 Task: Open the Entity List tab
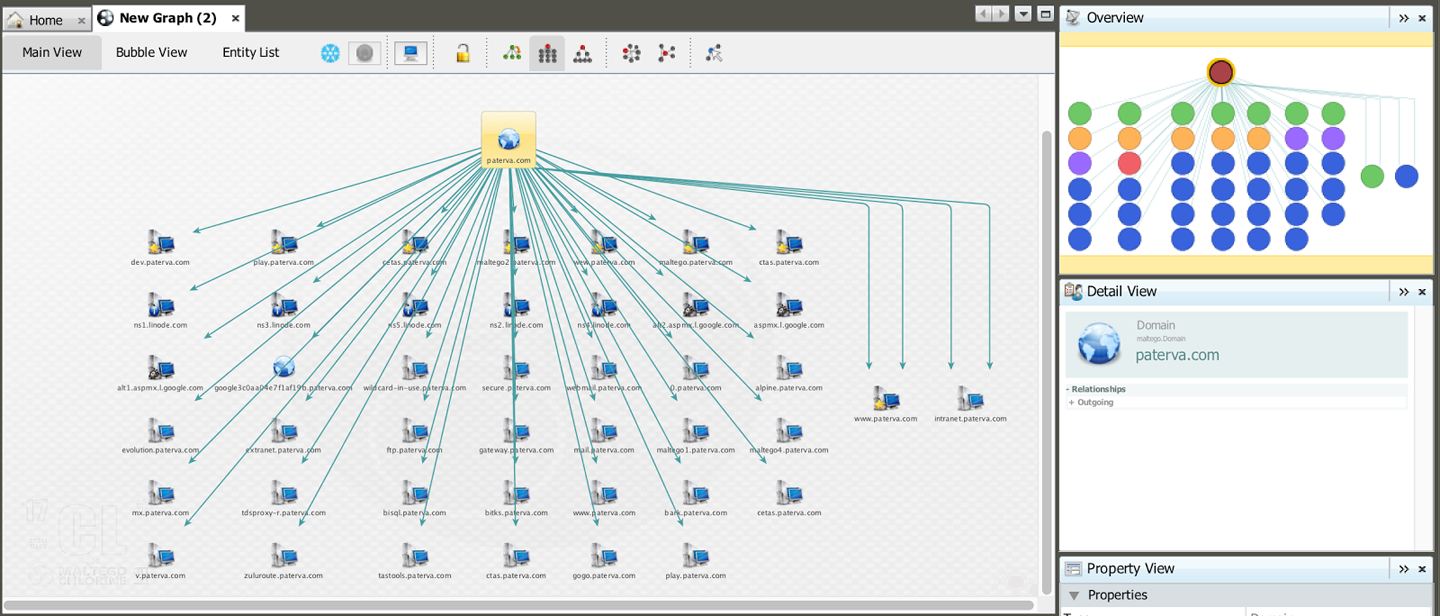251,52
